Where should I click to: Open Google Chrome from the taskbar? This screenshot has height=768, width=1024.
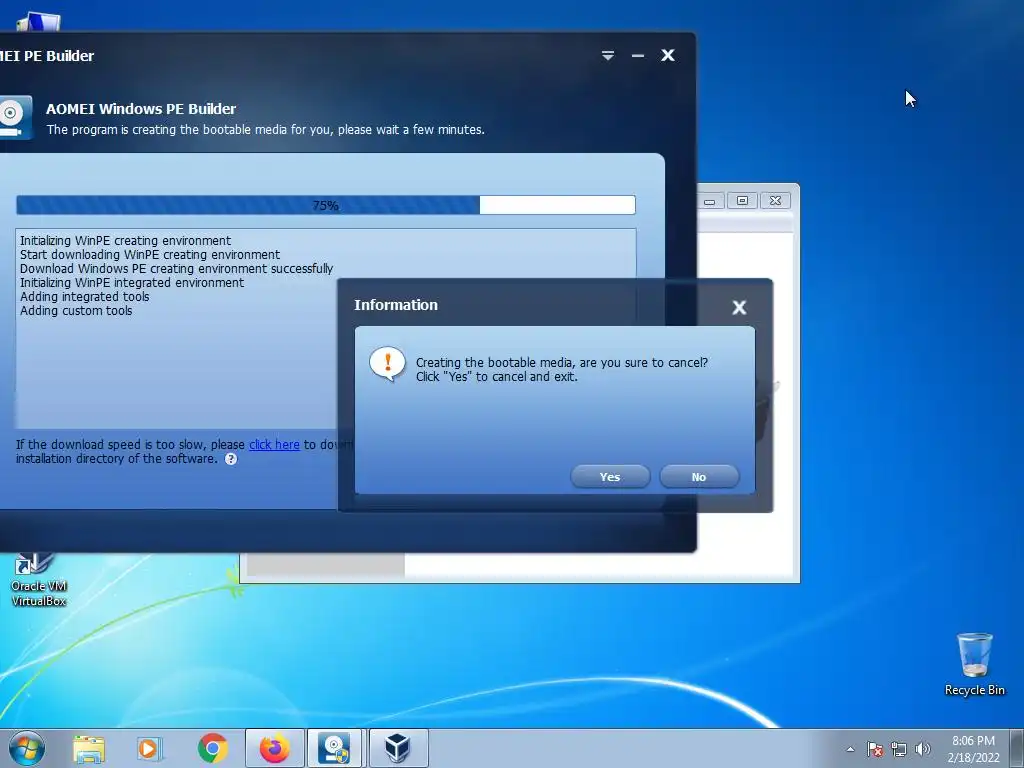click(x=213, y=748)
